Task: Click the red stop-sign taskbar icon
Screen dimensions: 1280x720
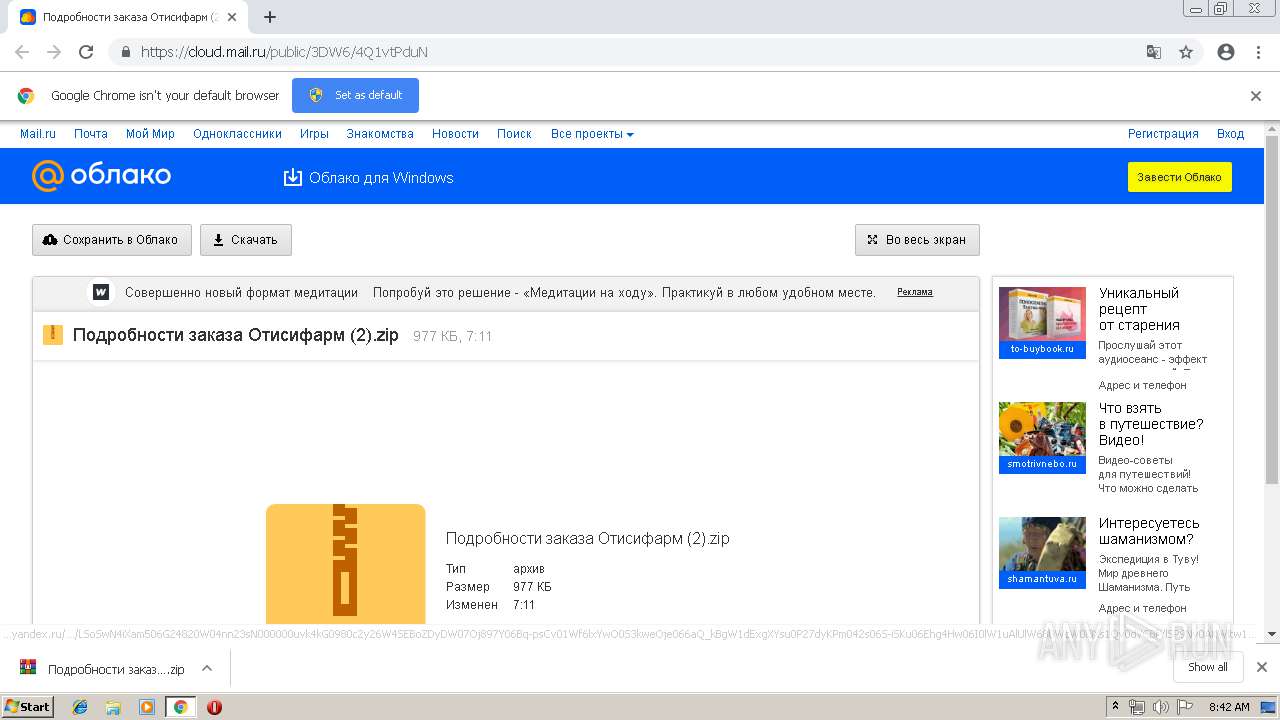Action: coord(214,707)
